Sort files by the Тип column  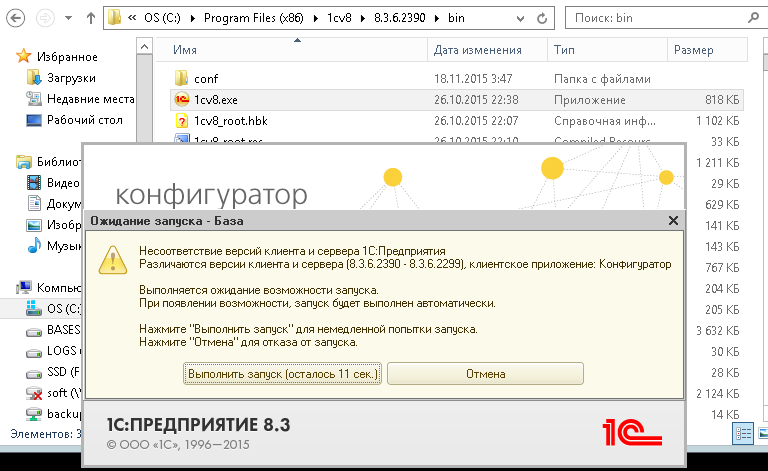click(x=564, y=50)
